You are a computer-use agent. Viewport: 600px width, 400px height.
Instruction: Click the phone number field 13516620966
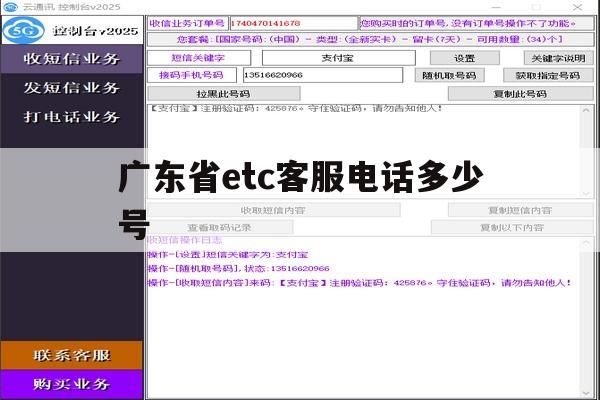point(323,75)
